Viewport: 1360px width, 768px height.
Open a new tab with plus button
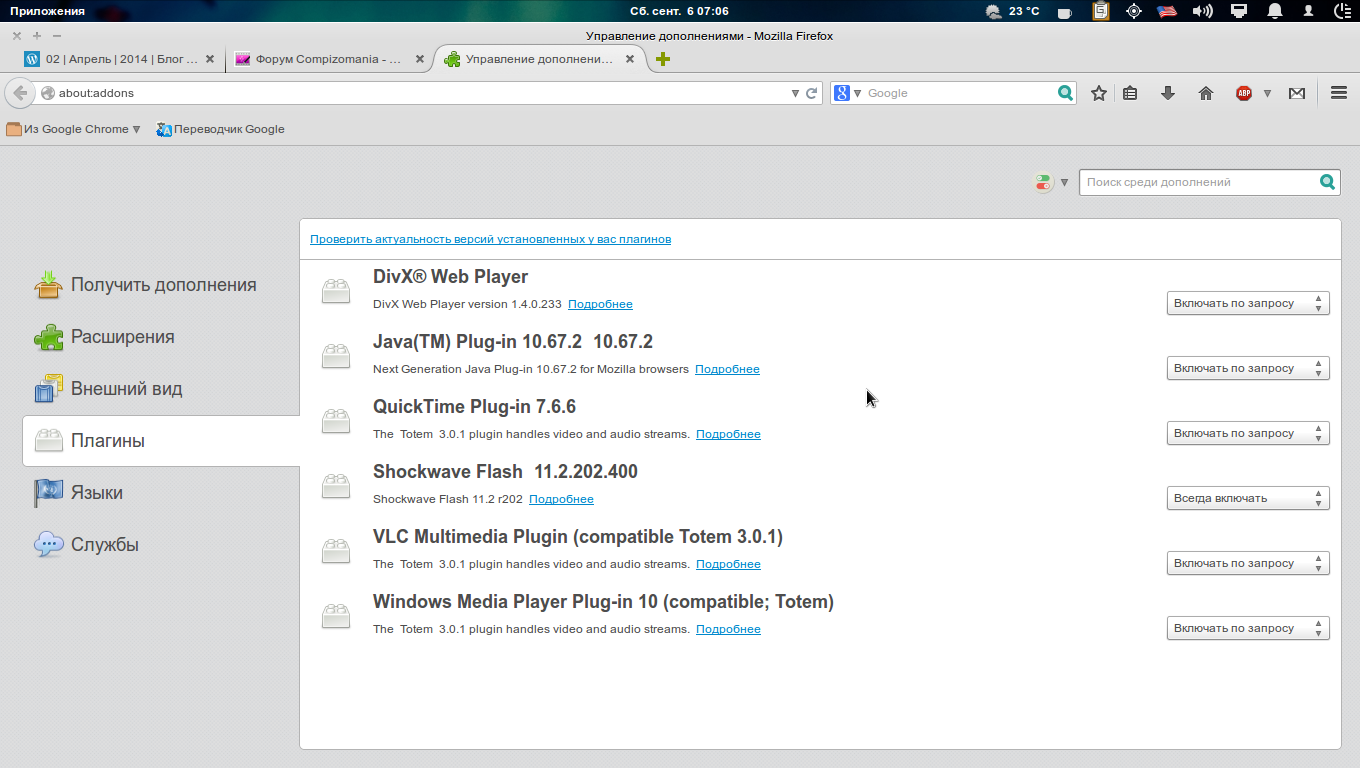tap(662, 59)
